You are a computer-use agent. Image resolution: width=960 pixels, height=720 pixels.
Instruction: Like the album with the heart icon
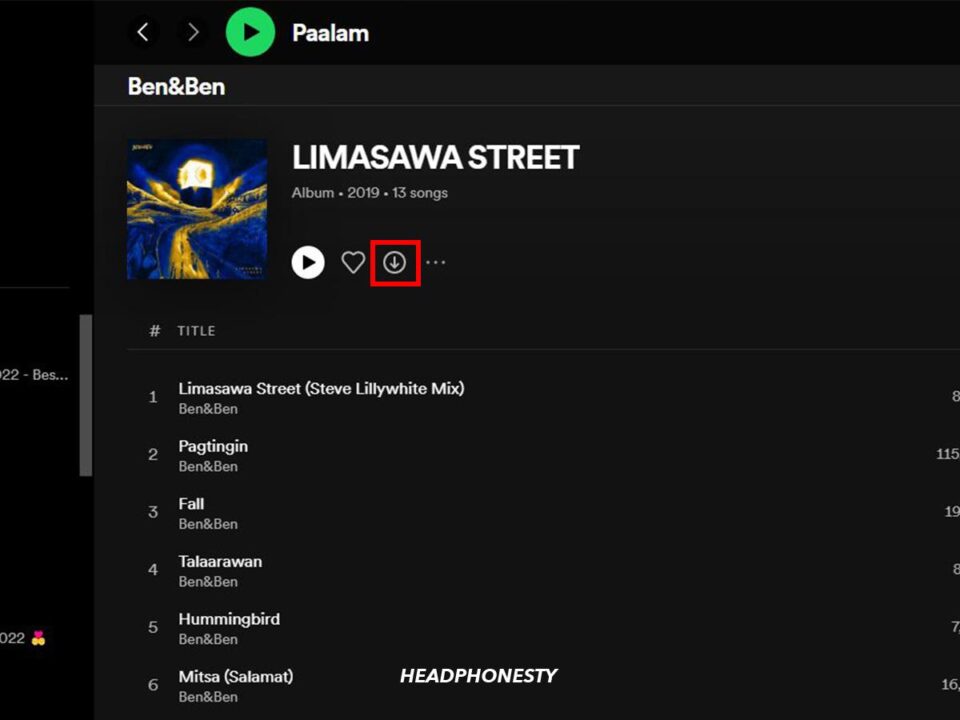(x=353, y=263)
